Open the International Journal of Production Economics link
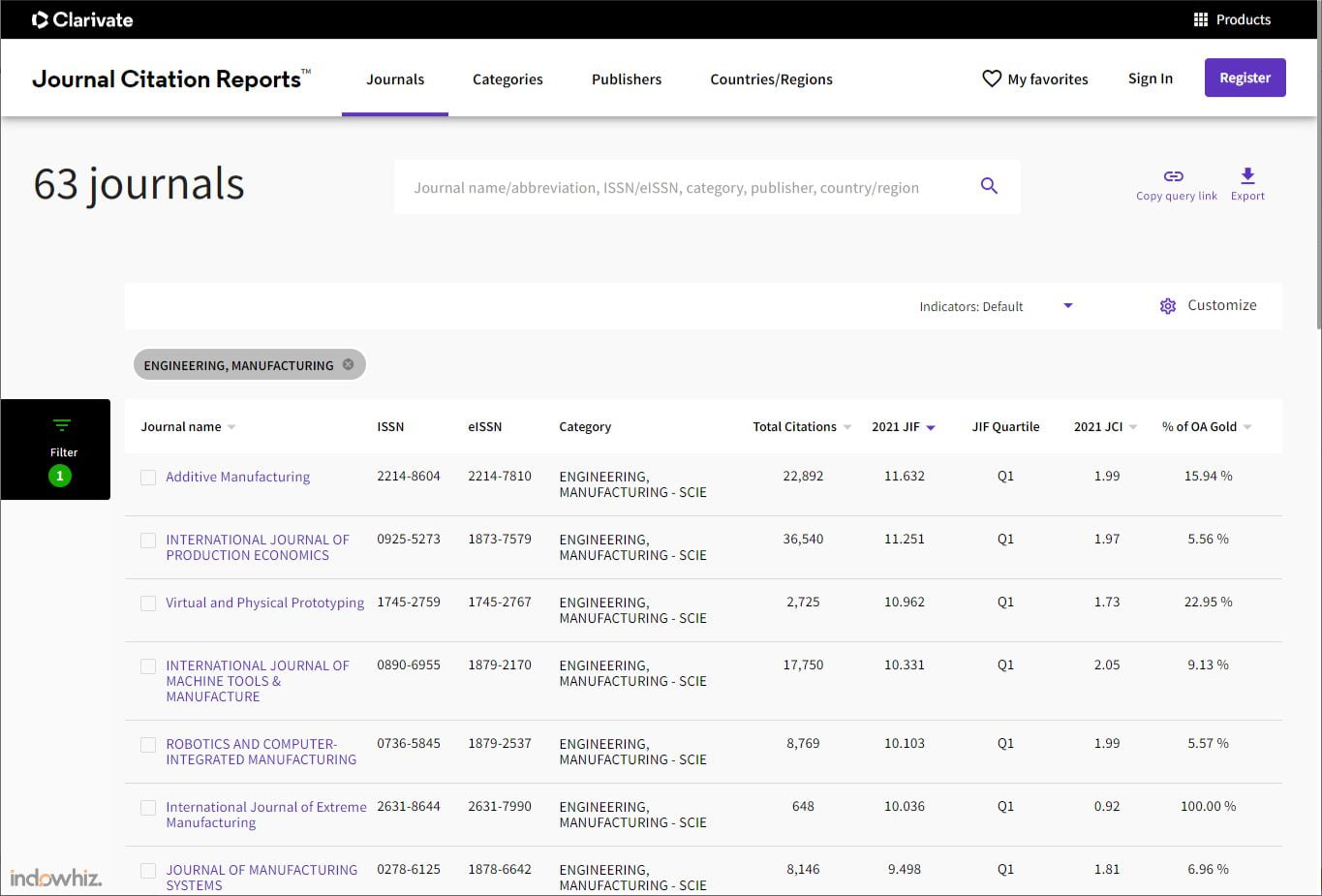 (258, 547)
